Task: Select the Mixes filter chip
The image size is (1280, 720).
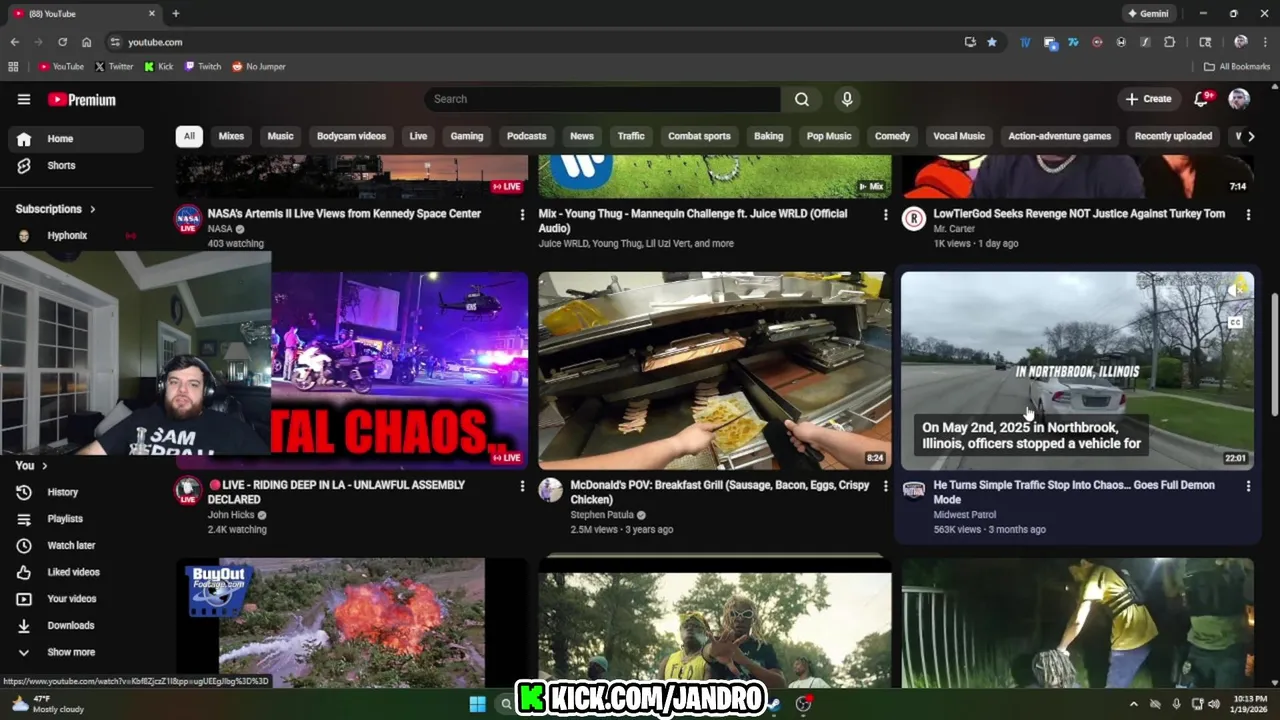Action: click(x=231, y=136)
